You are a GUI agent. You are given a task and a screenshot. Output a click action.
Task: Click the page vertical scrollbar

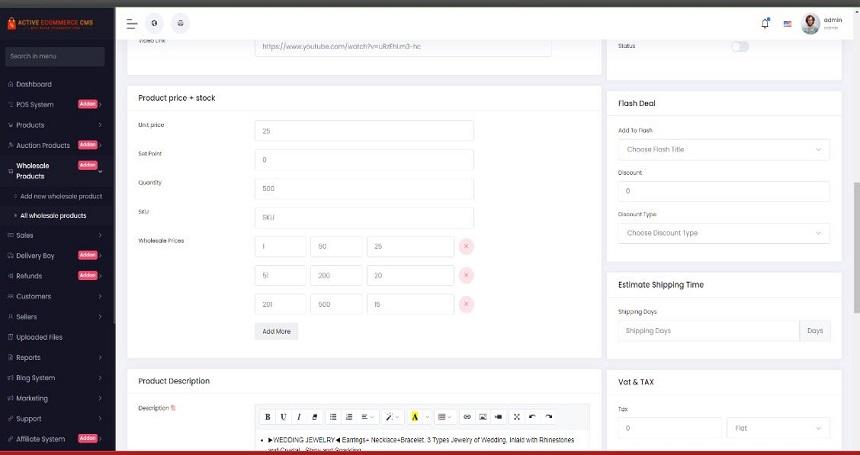click(856, 247)
